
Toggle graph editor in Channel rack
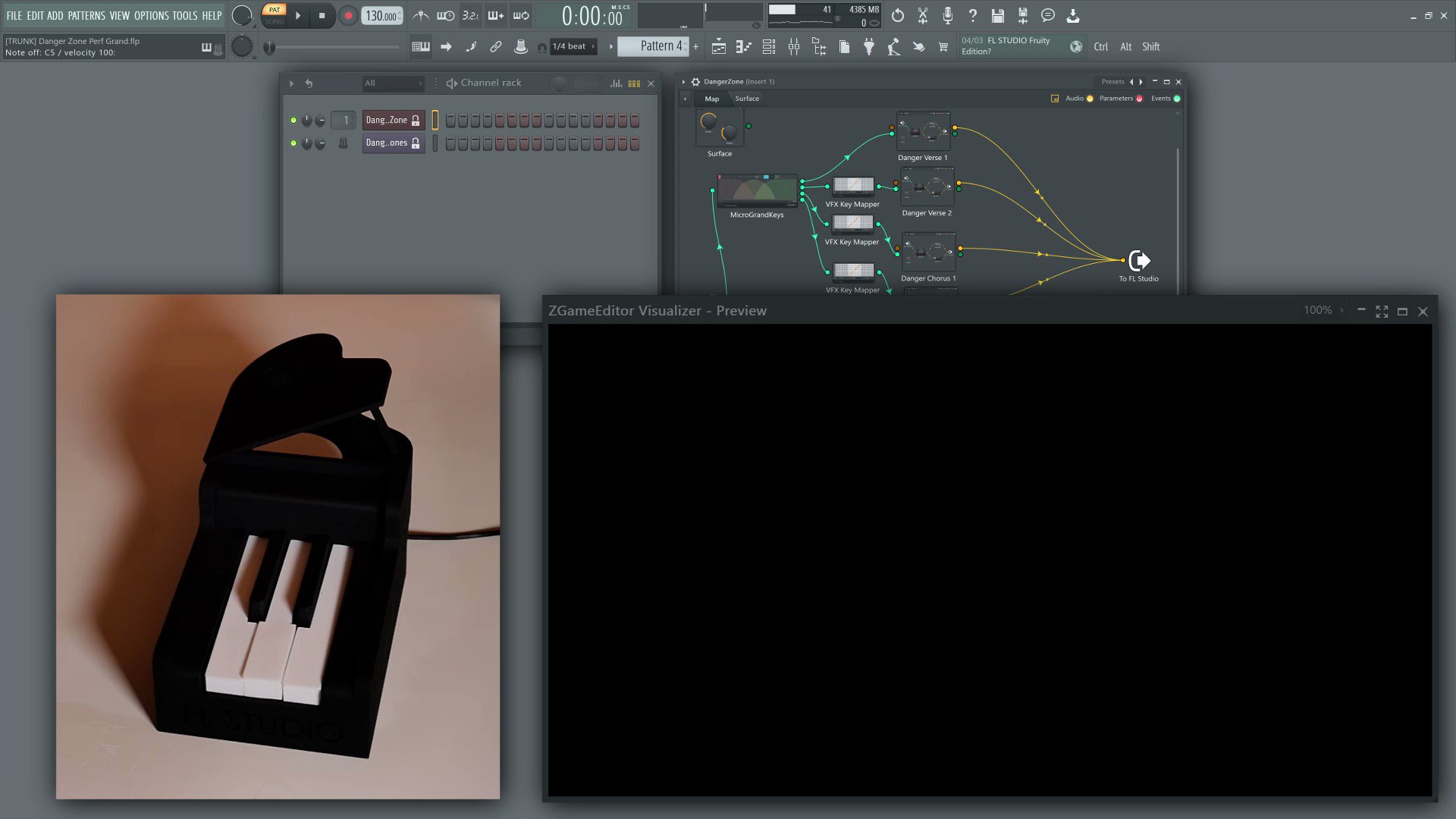[x=616, y=83]
